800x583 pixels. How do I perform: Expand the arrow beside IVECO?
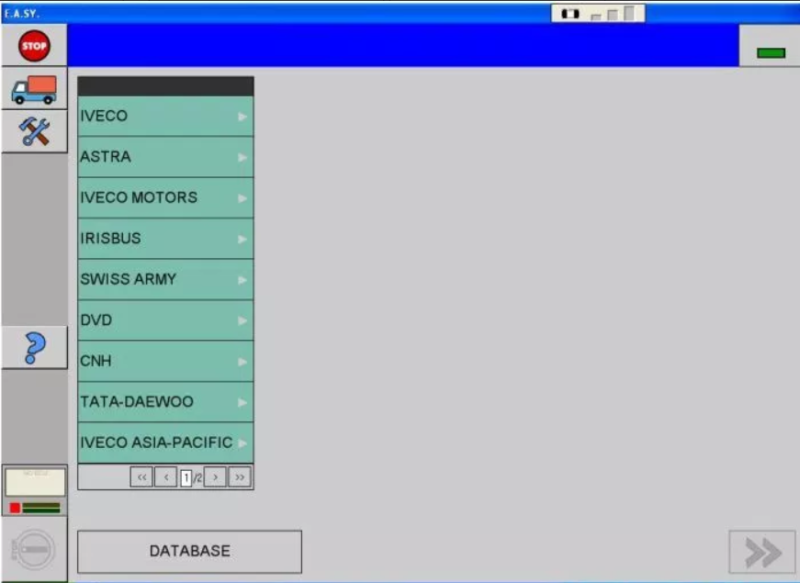click(242, 117)
